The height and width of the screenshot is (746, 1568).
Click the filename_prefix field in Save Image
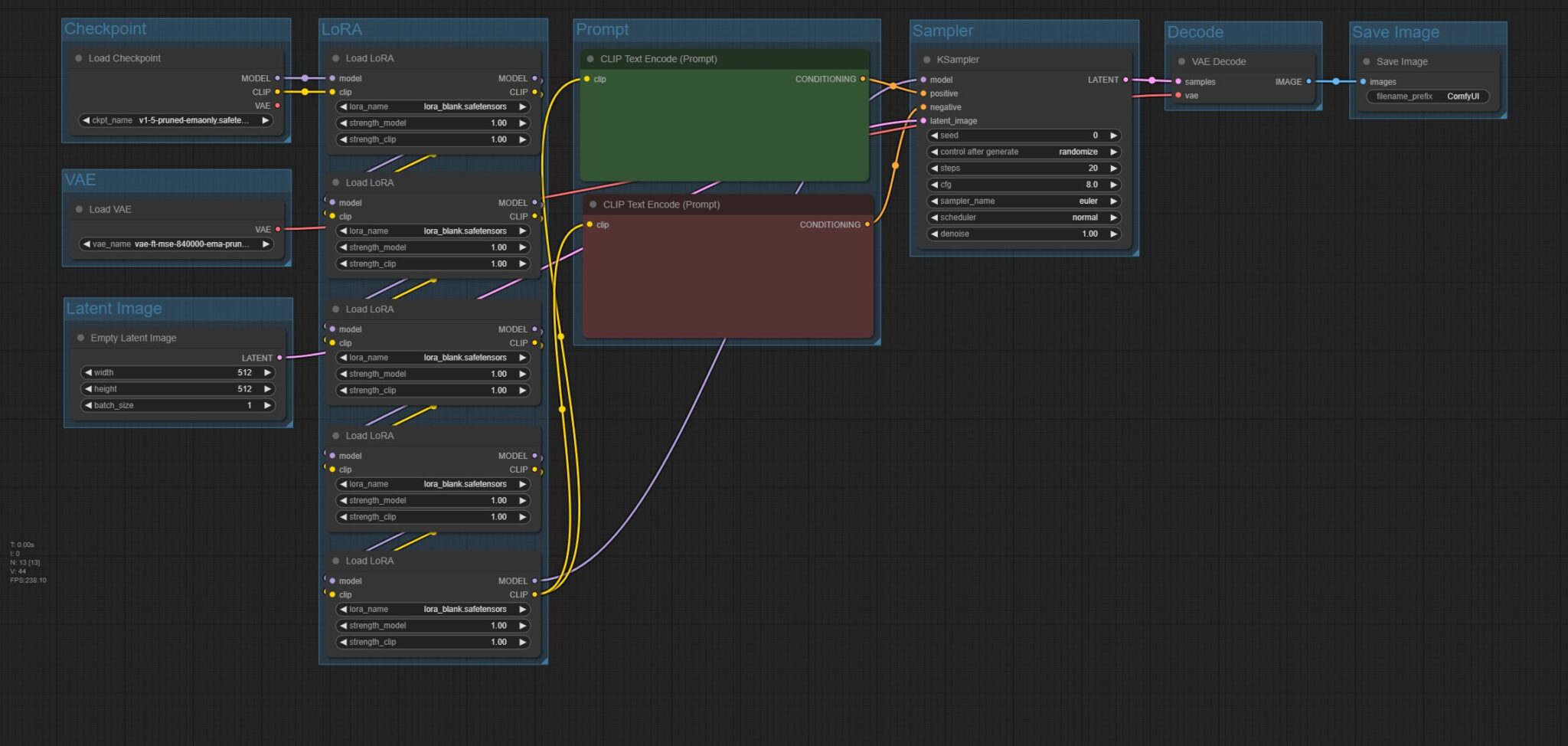tap(1427, 97)
